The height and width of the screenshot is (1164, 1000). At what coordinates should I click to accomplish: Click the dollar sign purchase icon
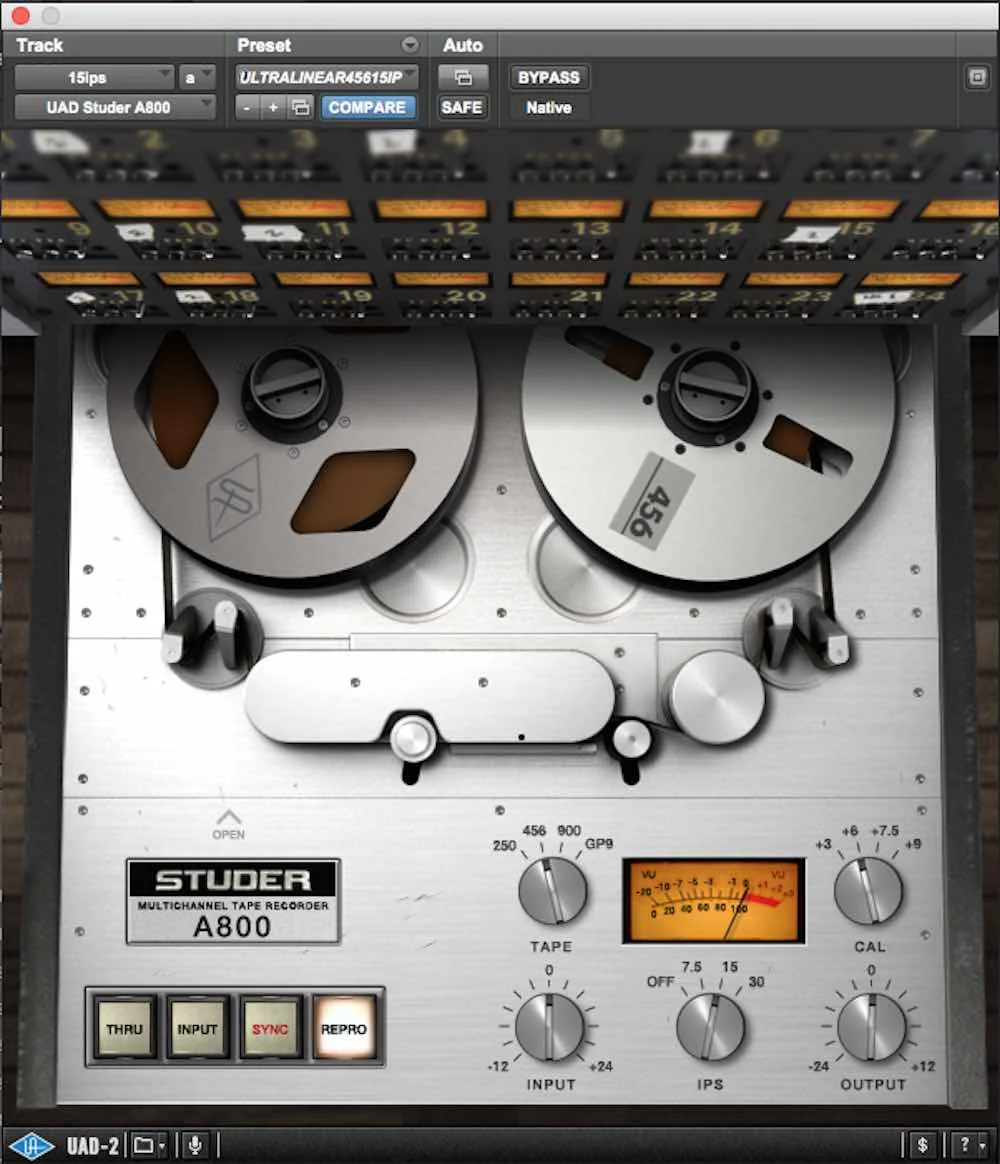pyautogui.click(x=923, y=1145)
